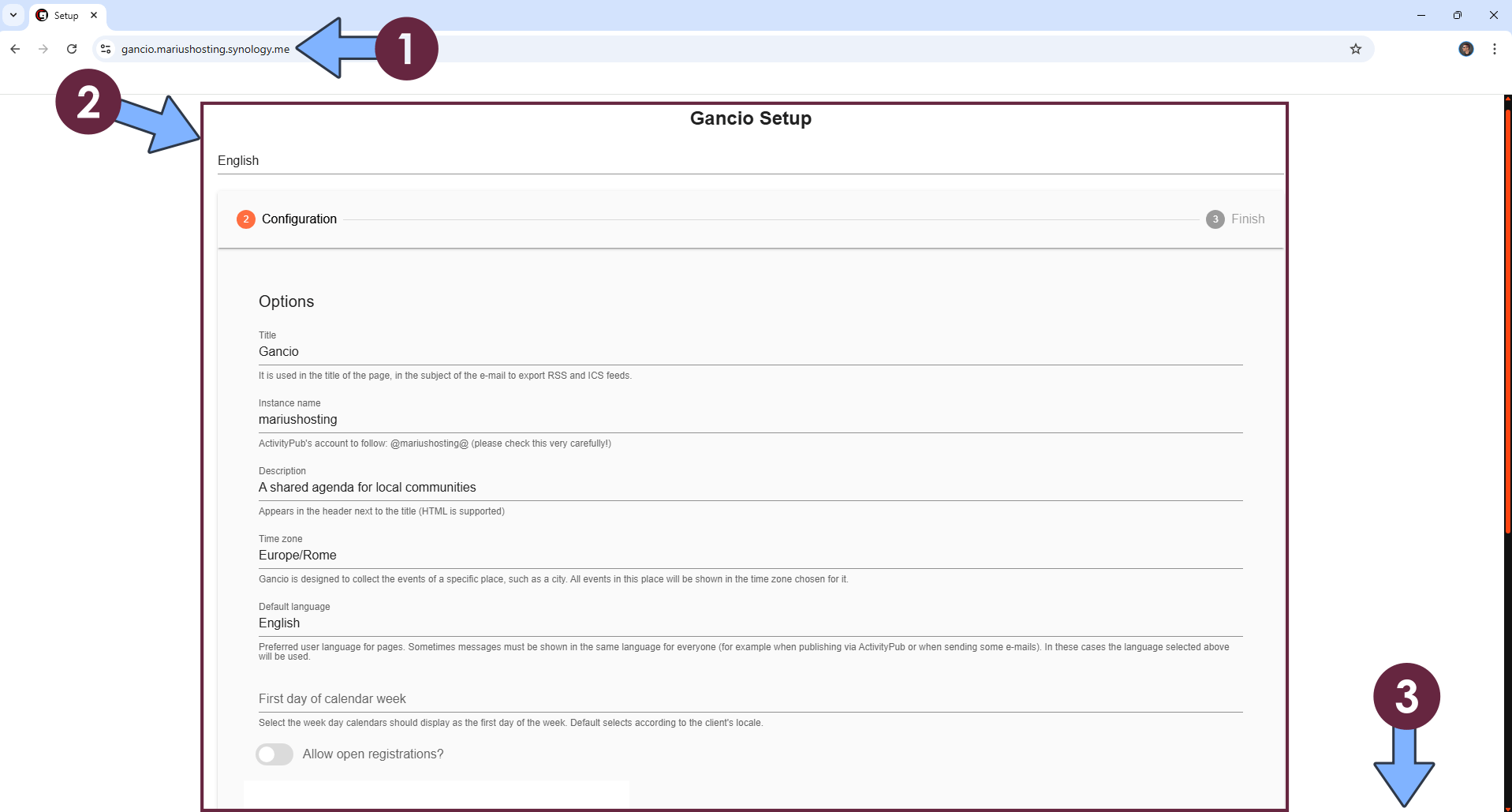Click the ActivityPub account helper text
The height and width of the screenshot is (812, 1512).
coord(435,443)
